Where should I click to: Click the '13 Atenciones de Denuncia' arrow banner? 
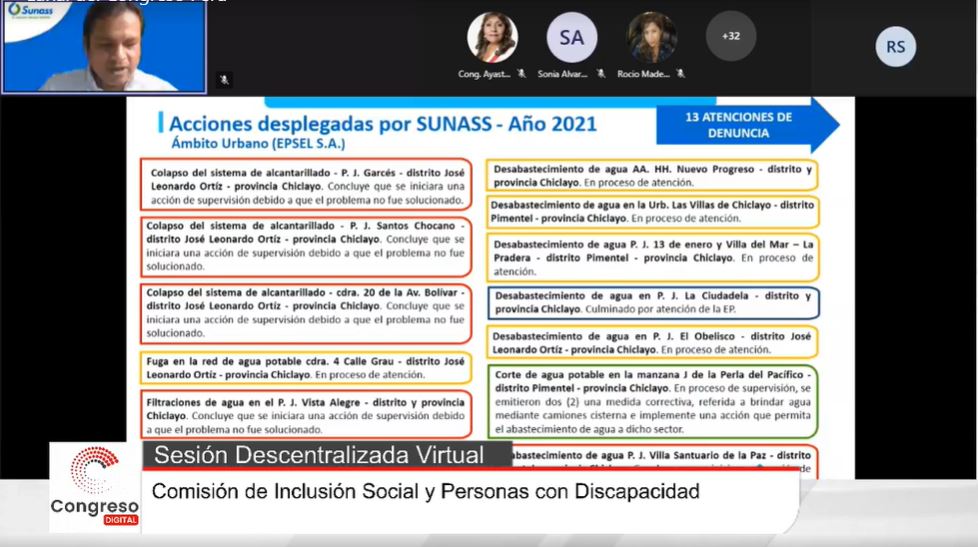click(x=748, y=125)
